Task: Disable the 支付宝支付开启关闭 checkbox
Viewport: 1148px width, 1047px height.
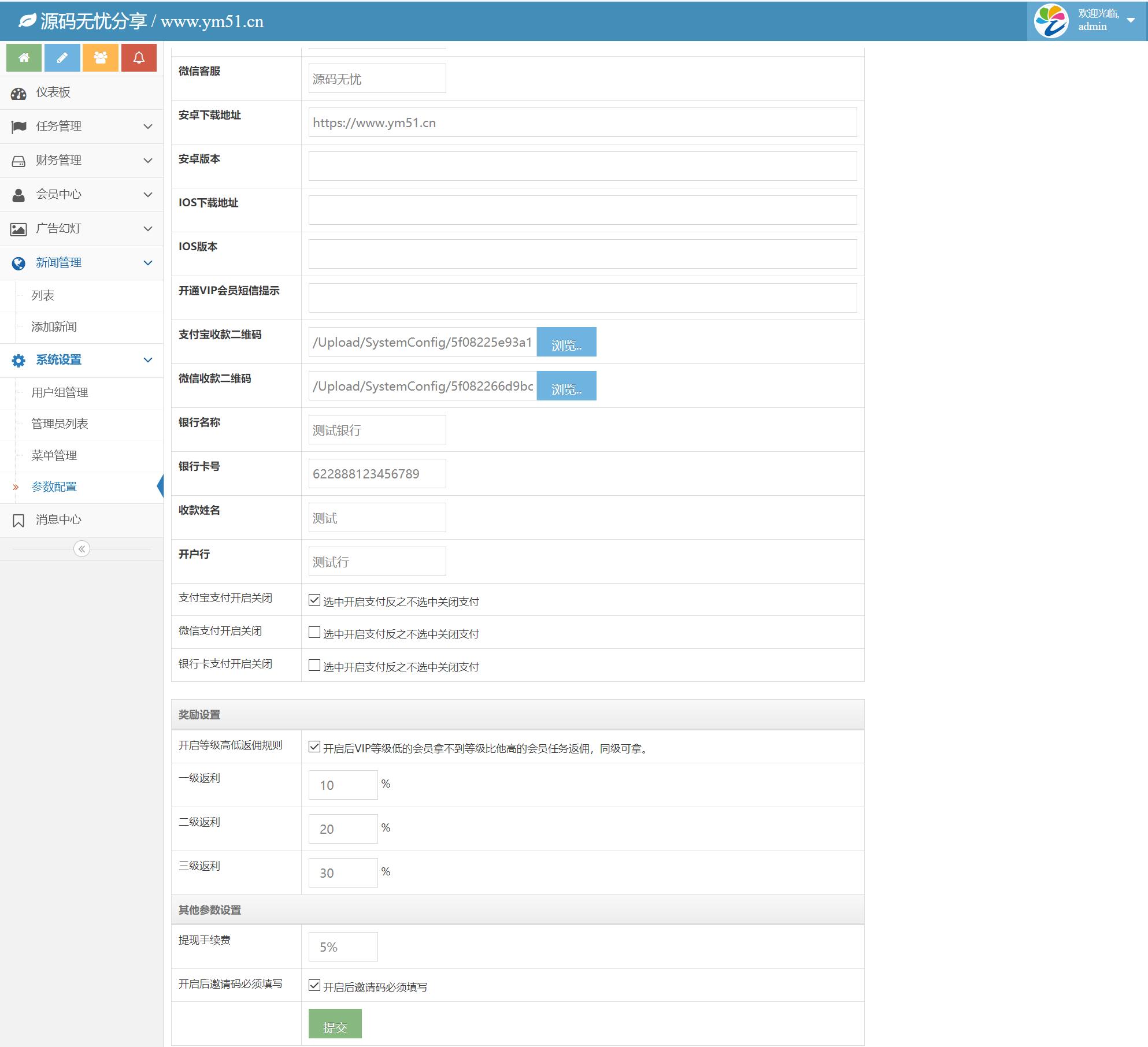Action: coord(314,600)
